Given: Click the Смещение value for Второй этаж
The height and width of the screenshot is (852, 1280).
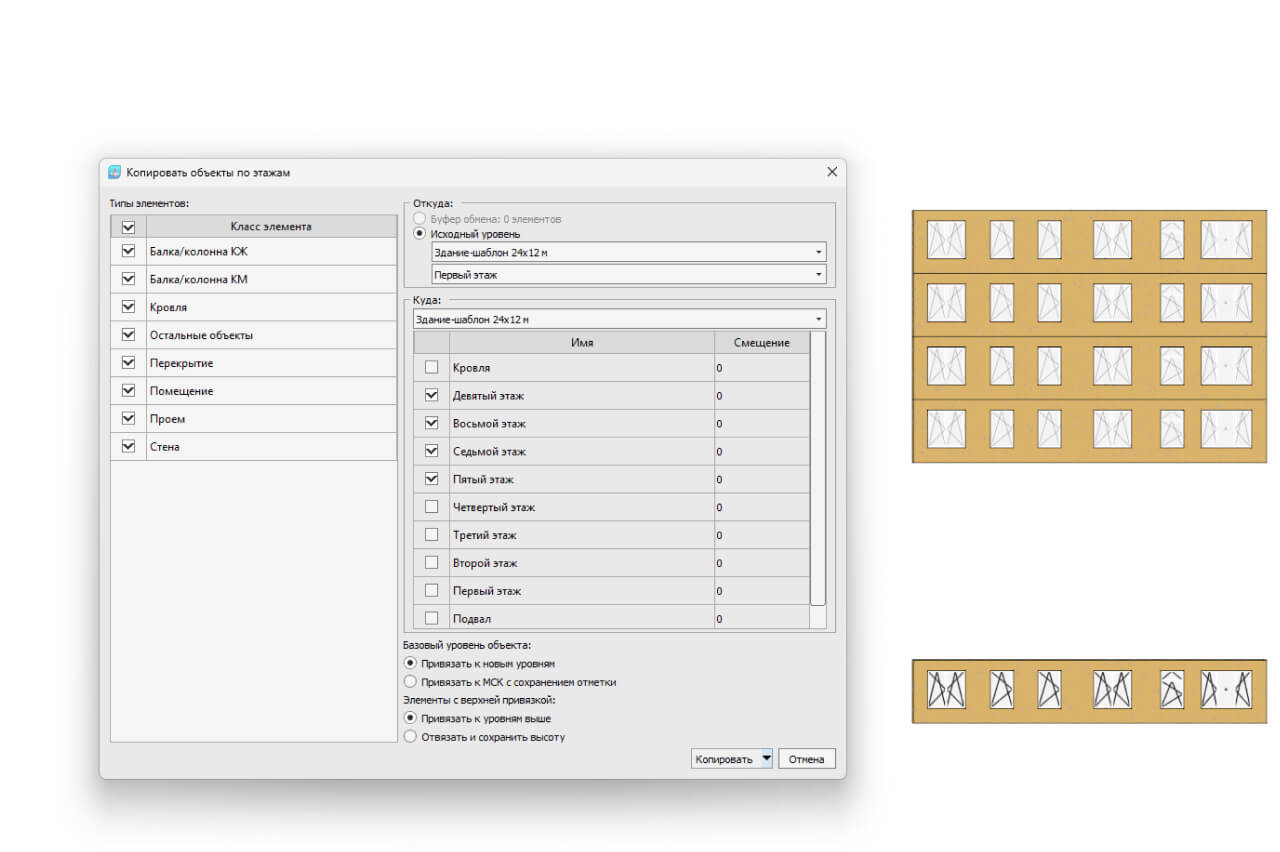Looking at the screenshot, I should (762, 563).
